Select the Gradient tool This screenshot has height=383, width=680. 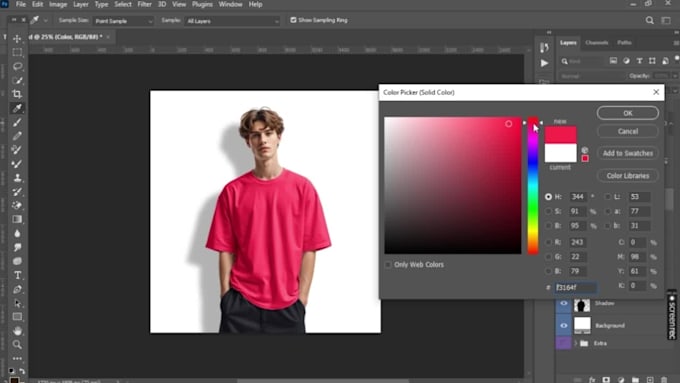tap(17, 219)
